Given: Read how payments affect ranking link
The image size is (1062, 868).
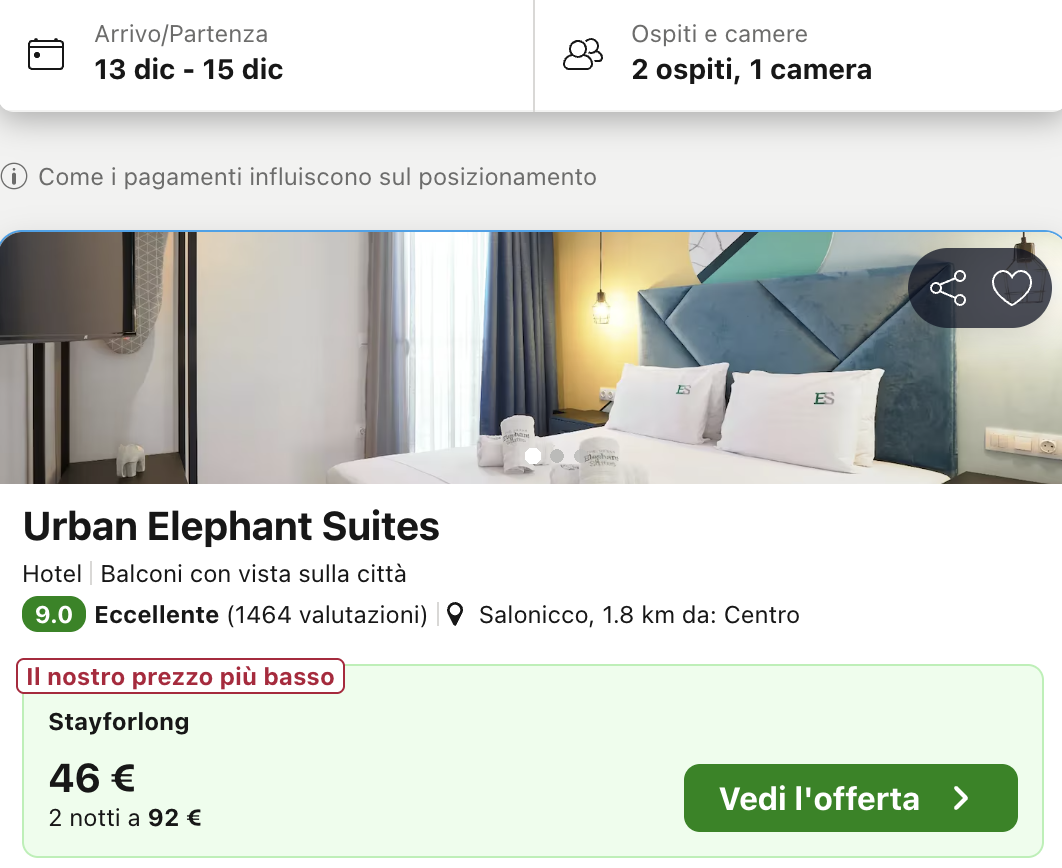Looking at the screenshot, I should 317,178.
